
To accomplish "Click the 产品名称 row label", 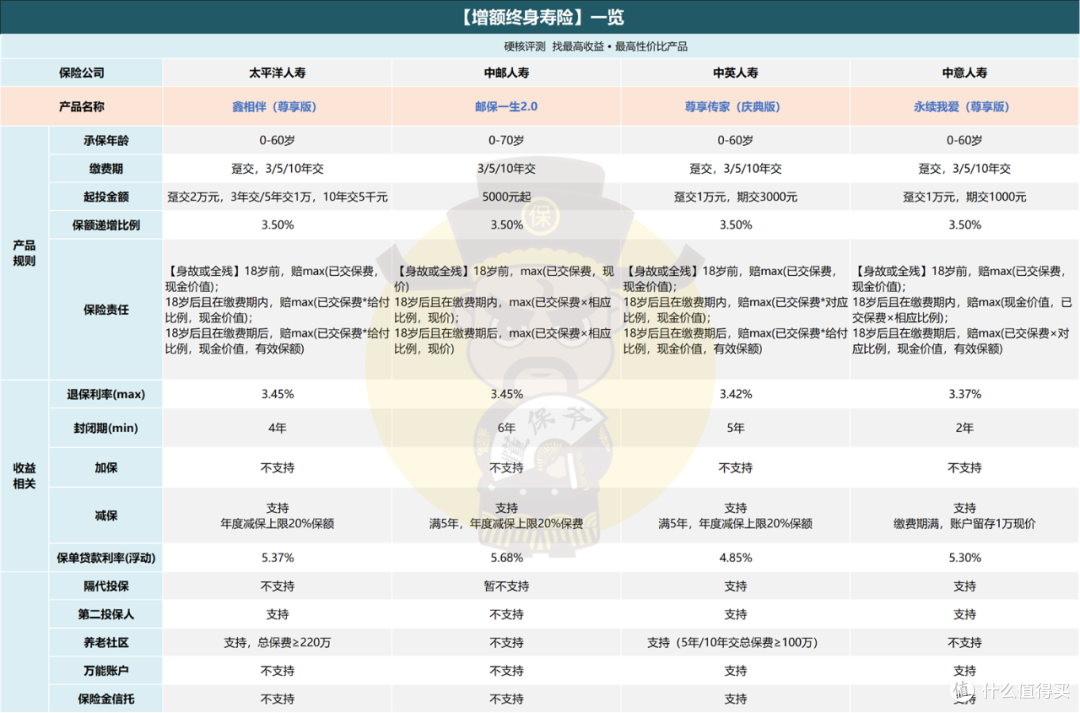I will (81, 107).
